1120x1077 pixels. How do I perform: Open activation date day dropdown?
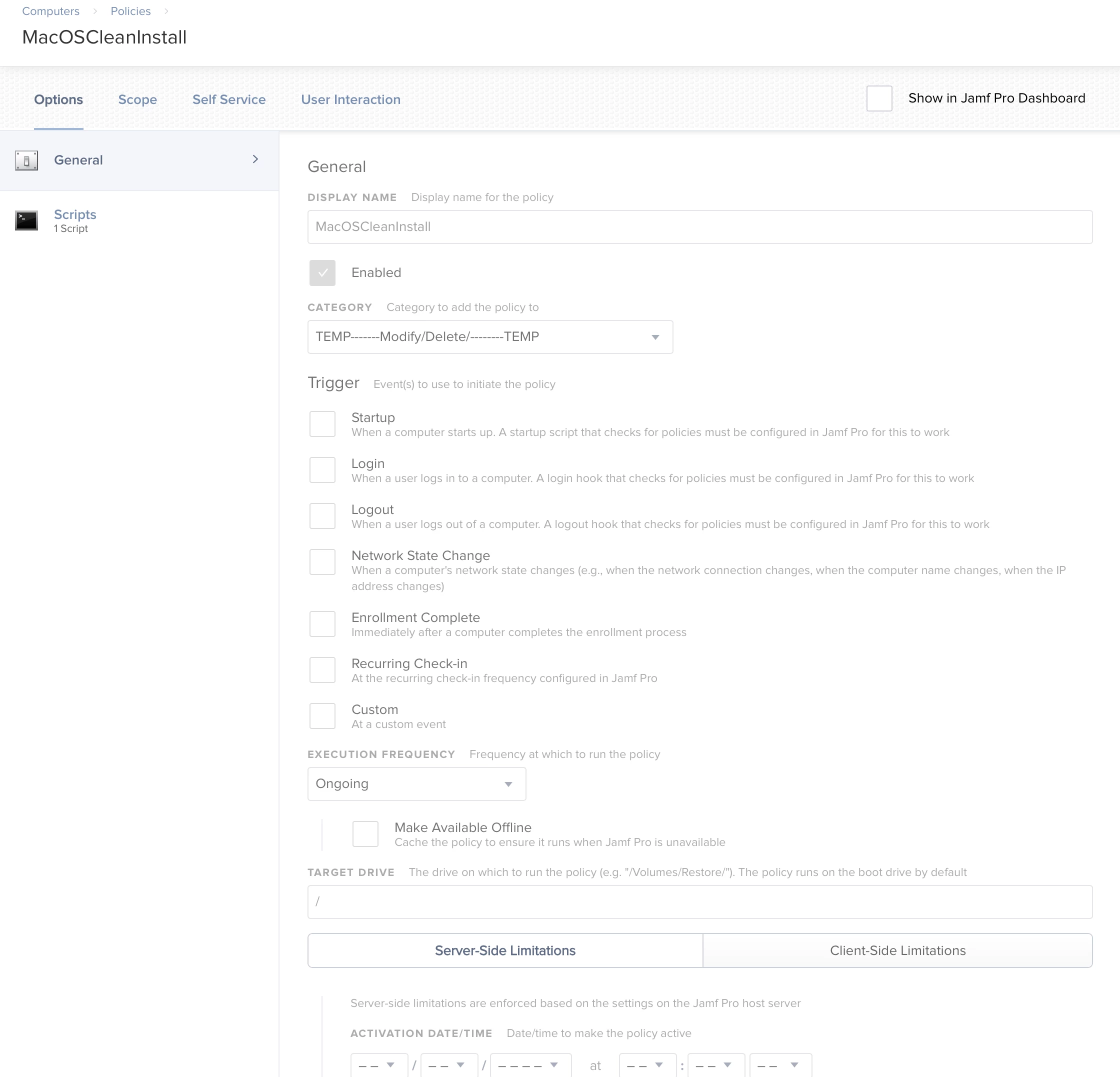click(x=449, y=1065)
